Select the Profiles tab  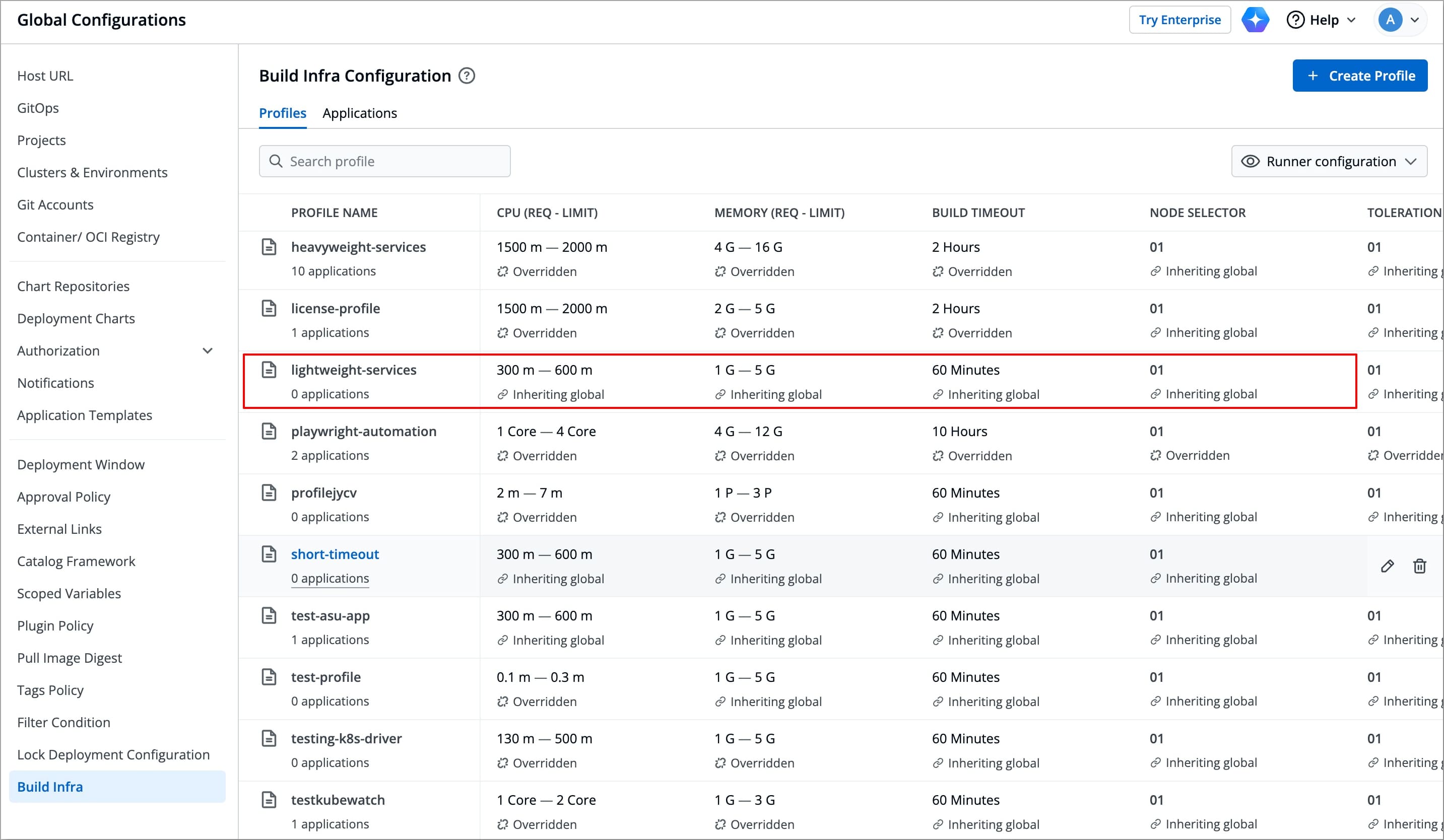point(283,113)
